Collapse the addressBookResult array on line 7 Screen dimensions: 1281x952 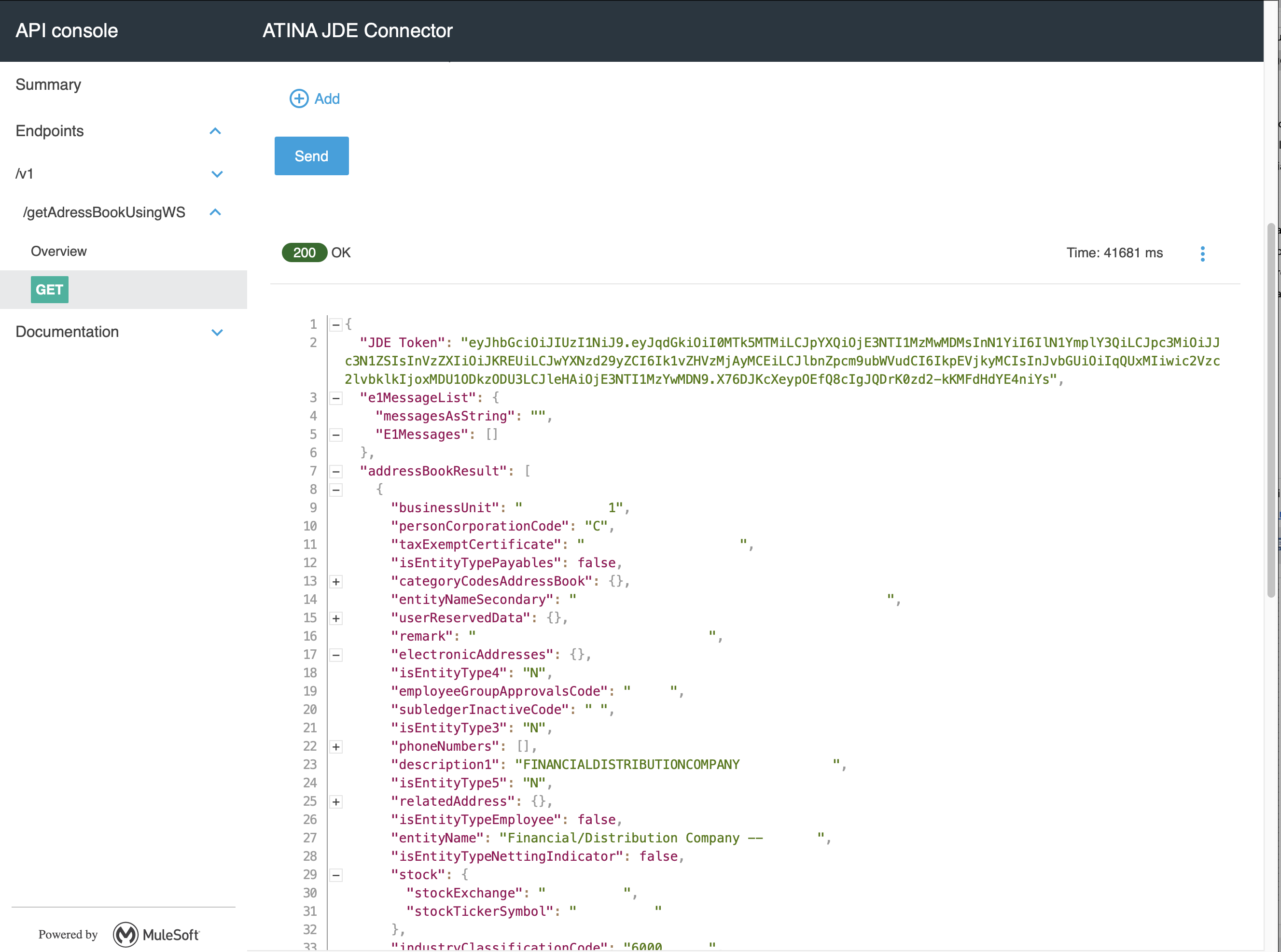pyautogui.click(x=336, y=471)
